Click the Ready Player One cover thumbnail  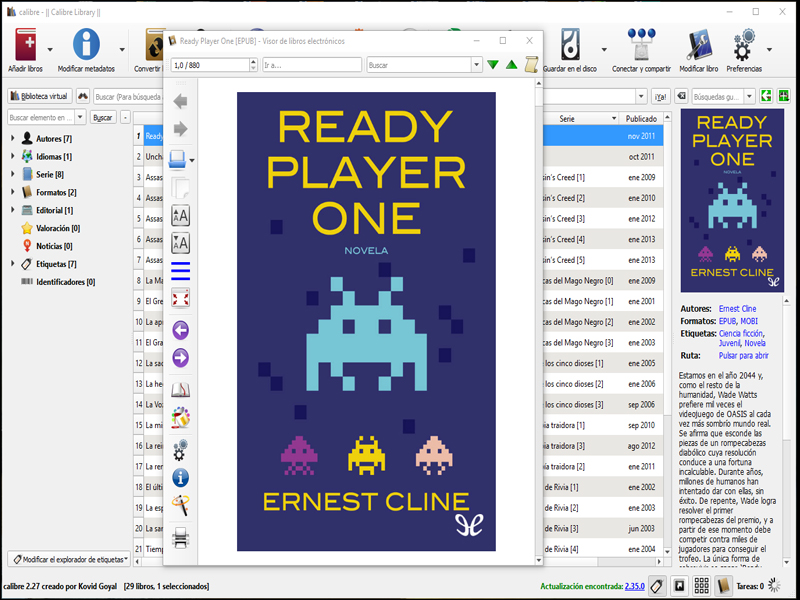tap(732, 200)
